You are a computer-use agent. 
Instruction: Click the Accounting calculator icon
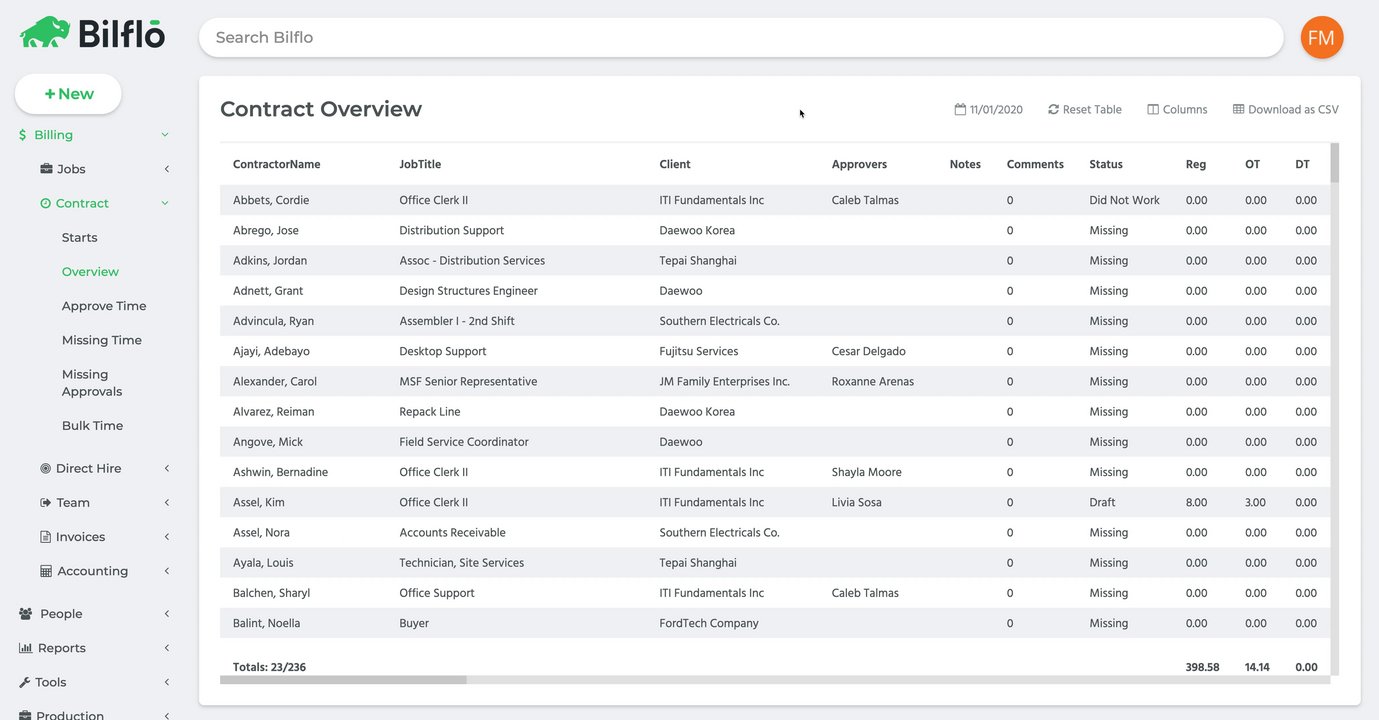[46, 571]
